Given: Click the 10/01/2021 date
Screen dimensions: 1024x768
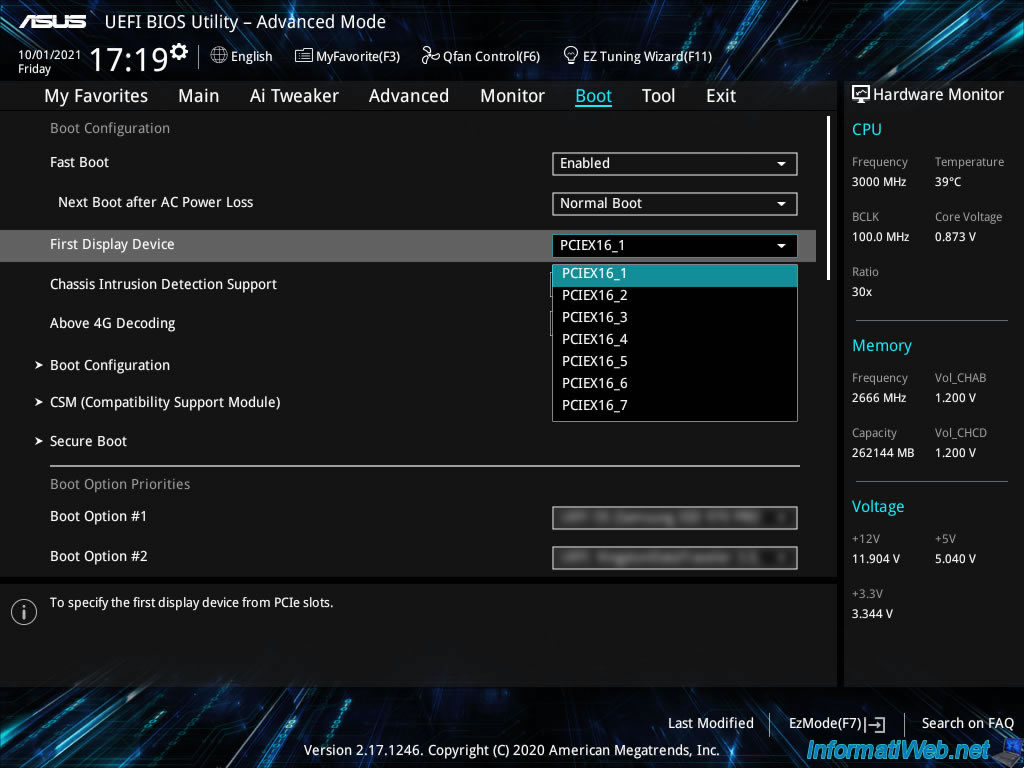Looking at the screenshot, I should (x=50, y=55).
